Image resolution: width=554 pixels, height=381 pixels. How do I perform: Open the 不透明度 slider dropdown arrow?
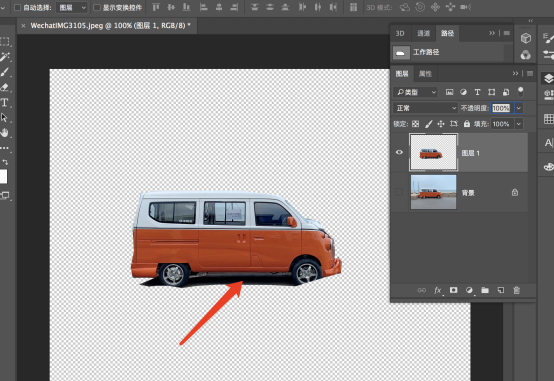(519, 108)
